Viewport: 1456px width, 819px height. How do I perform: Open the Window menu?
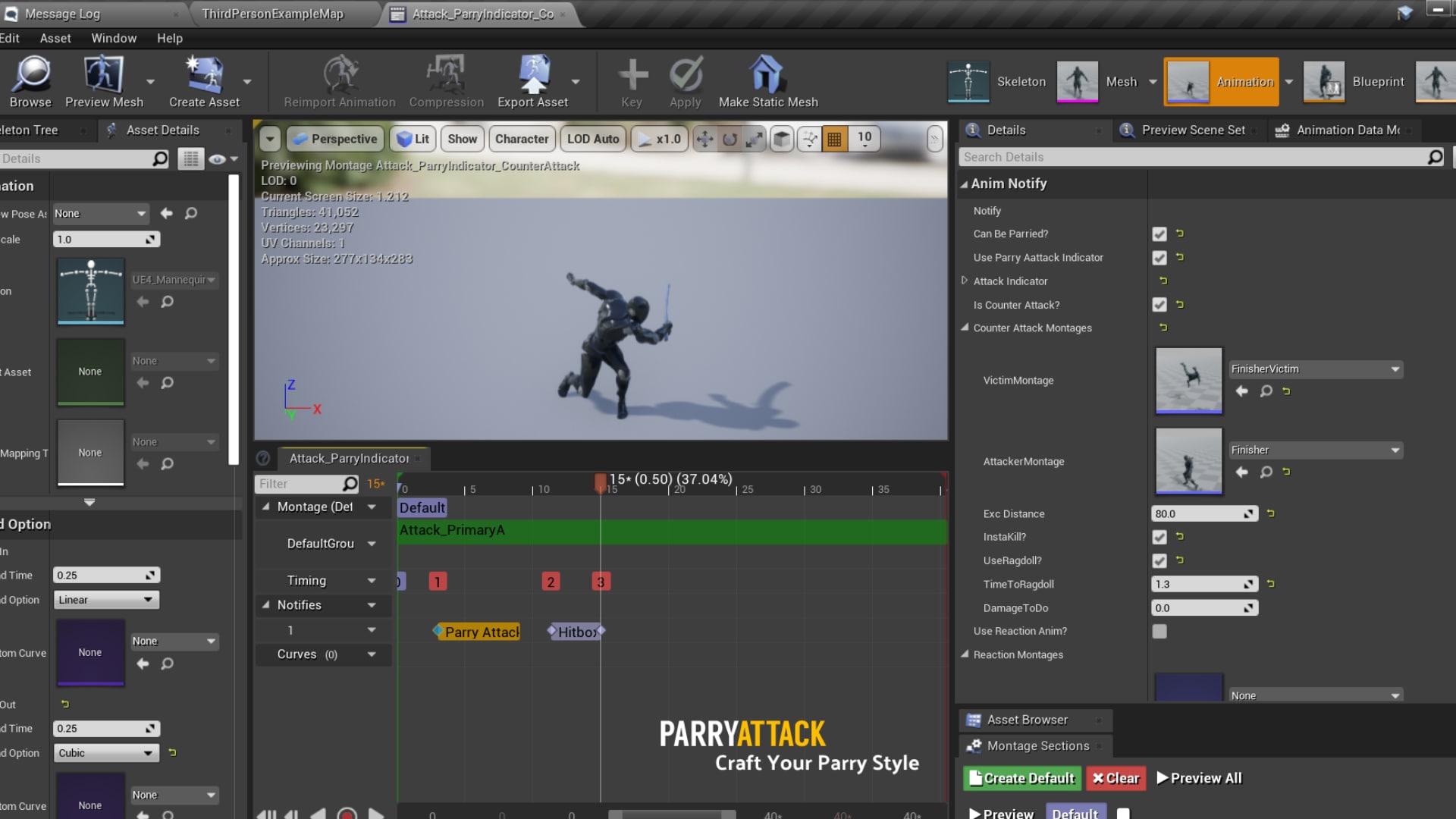112,37
